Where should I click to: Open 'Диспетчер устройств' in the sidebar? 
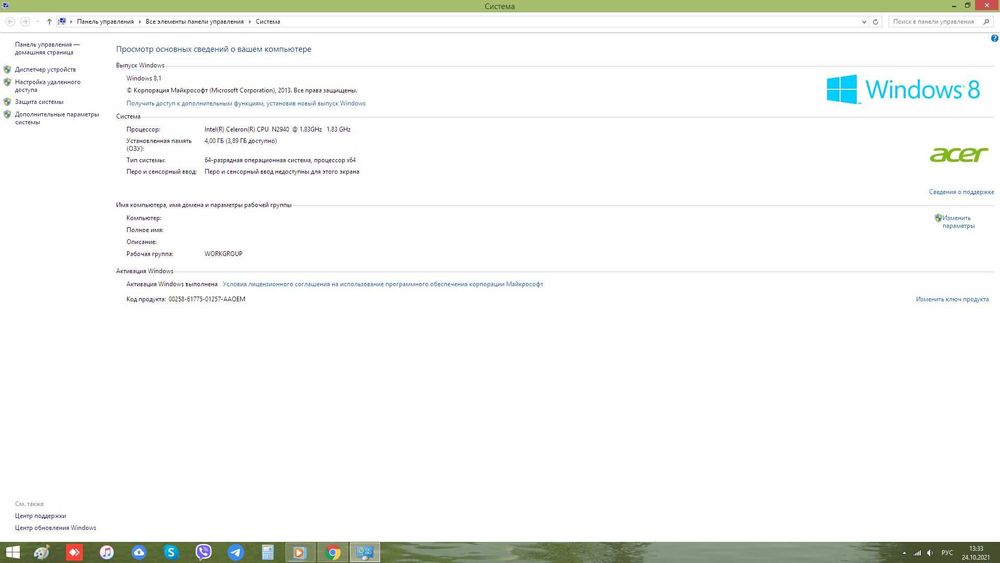tap(45, 69)
